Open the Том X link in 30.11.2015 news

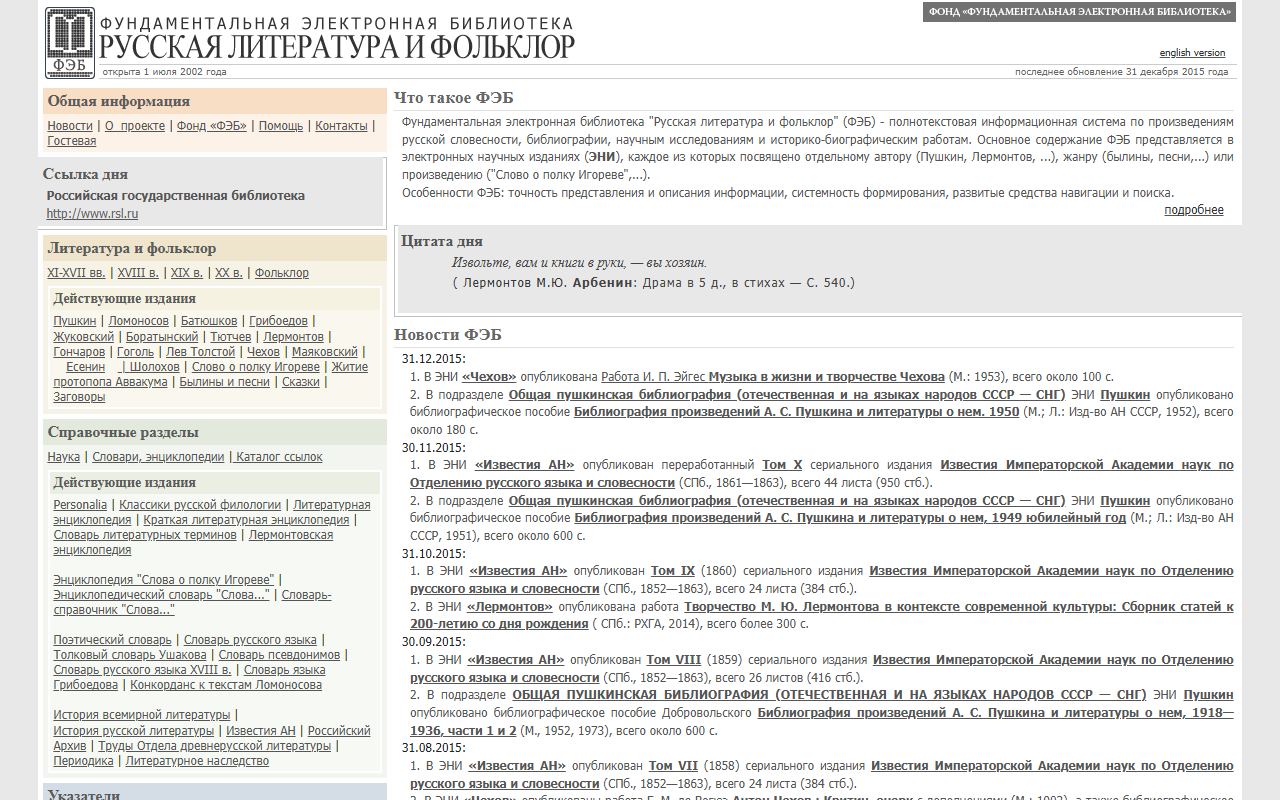tap(782, 465)
